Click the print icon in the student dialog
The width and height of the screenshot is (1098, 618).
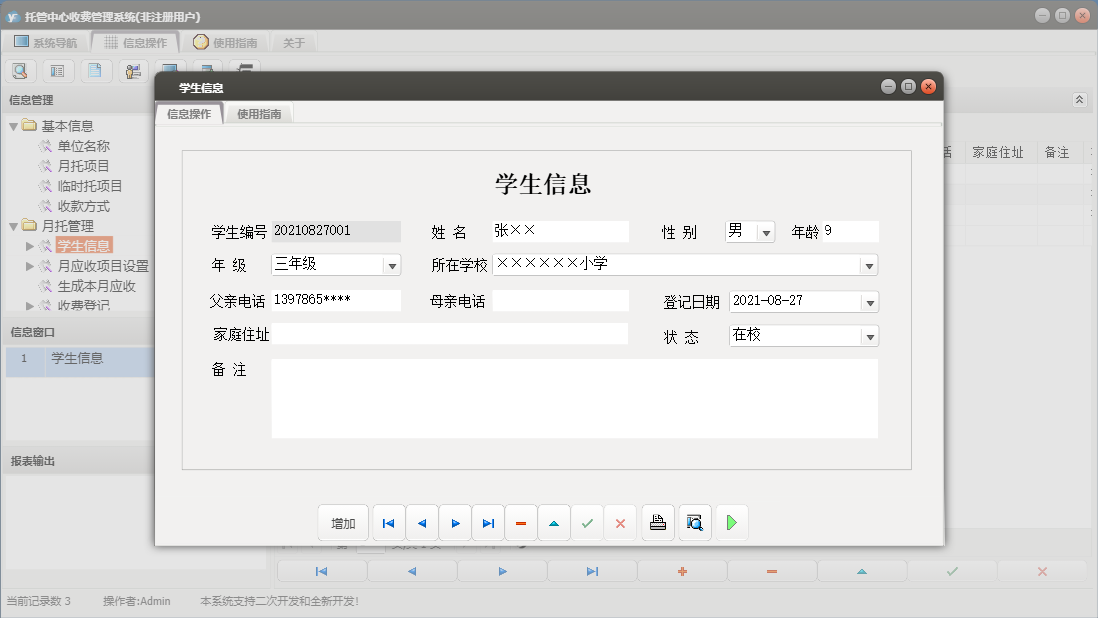point(657,522)
